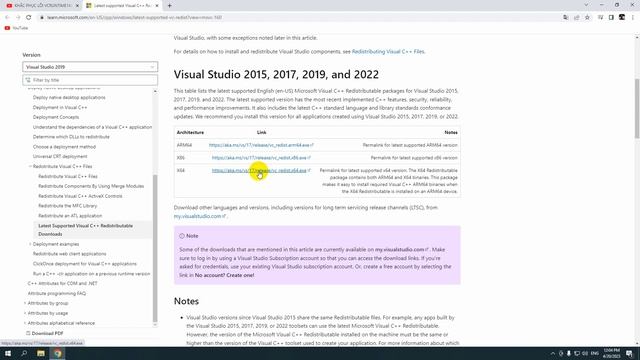This screenshot has width=640, height=360.
Task: Show hidden system tray icons chevron
Action: (553, 353)
